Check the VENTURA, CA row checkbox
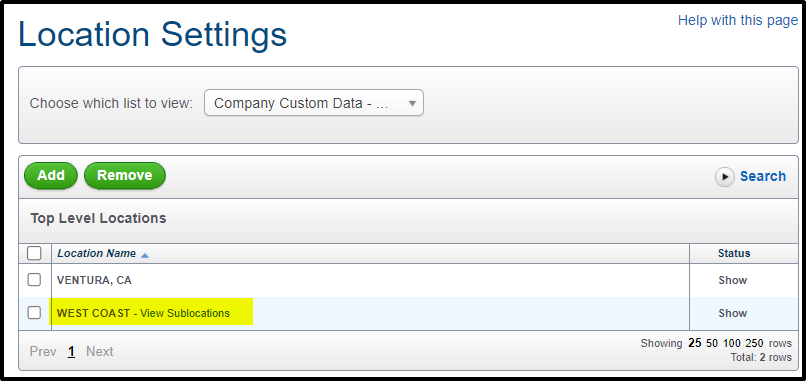Screen dimensions: 806x381 click(34, 280)
